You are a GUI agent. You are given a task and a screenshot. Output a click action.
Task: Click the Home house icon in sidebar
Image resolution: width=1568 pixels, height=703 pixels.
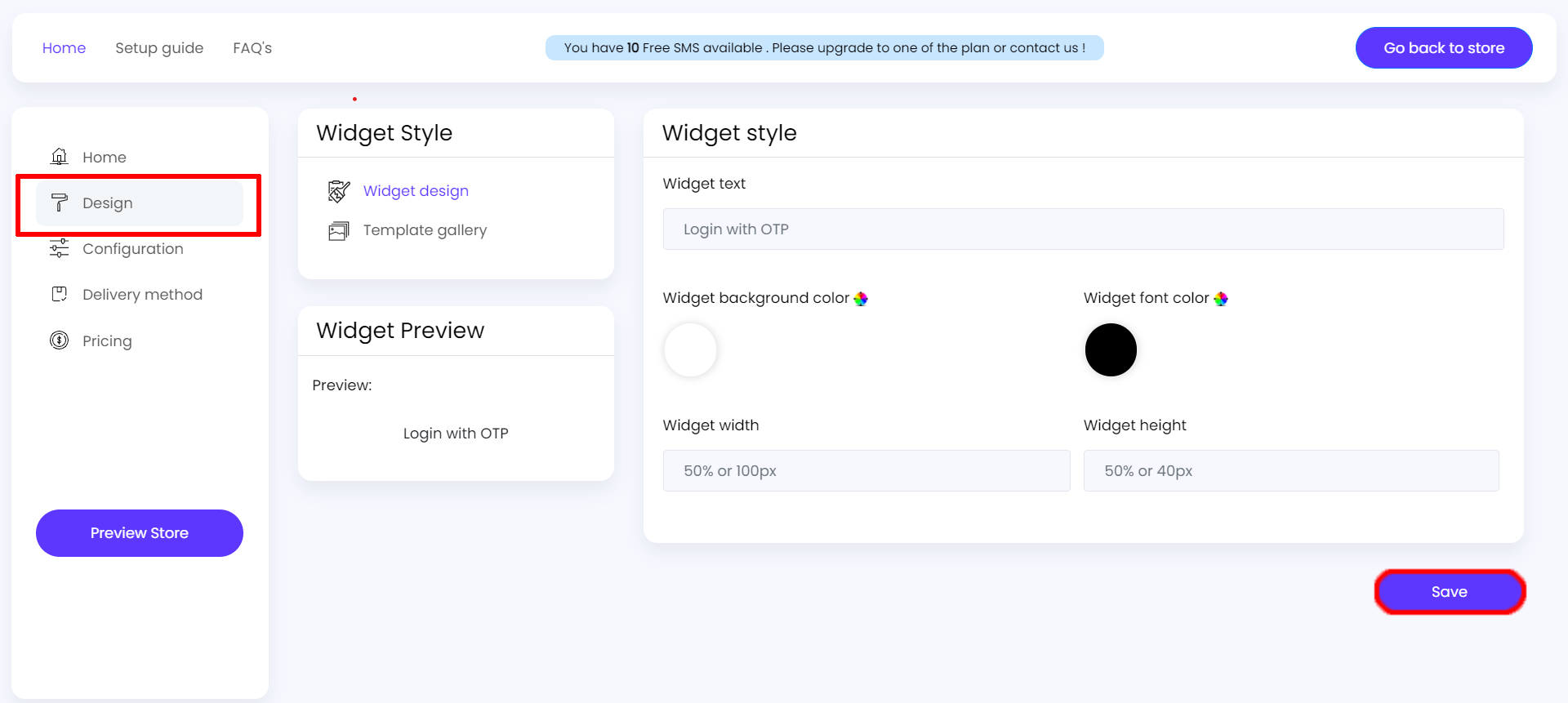click(x=60, y=157)
